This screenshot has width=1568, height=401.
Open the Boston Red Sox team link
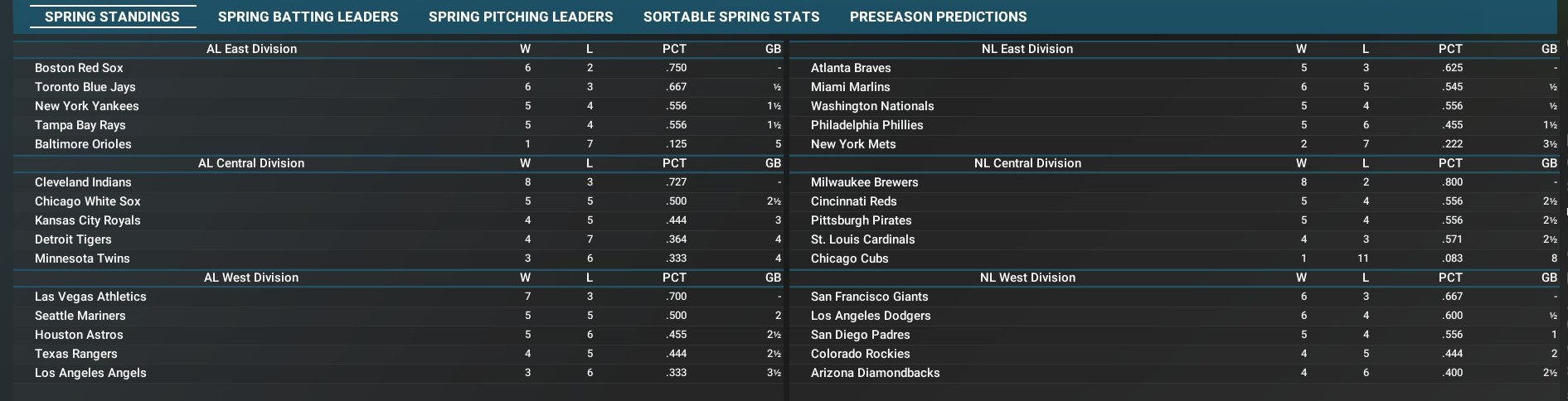click(x=79, y=68)
